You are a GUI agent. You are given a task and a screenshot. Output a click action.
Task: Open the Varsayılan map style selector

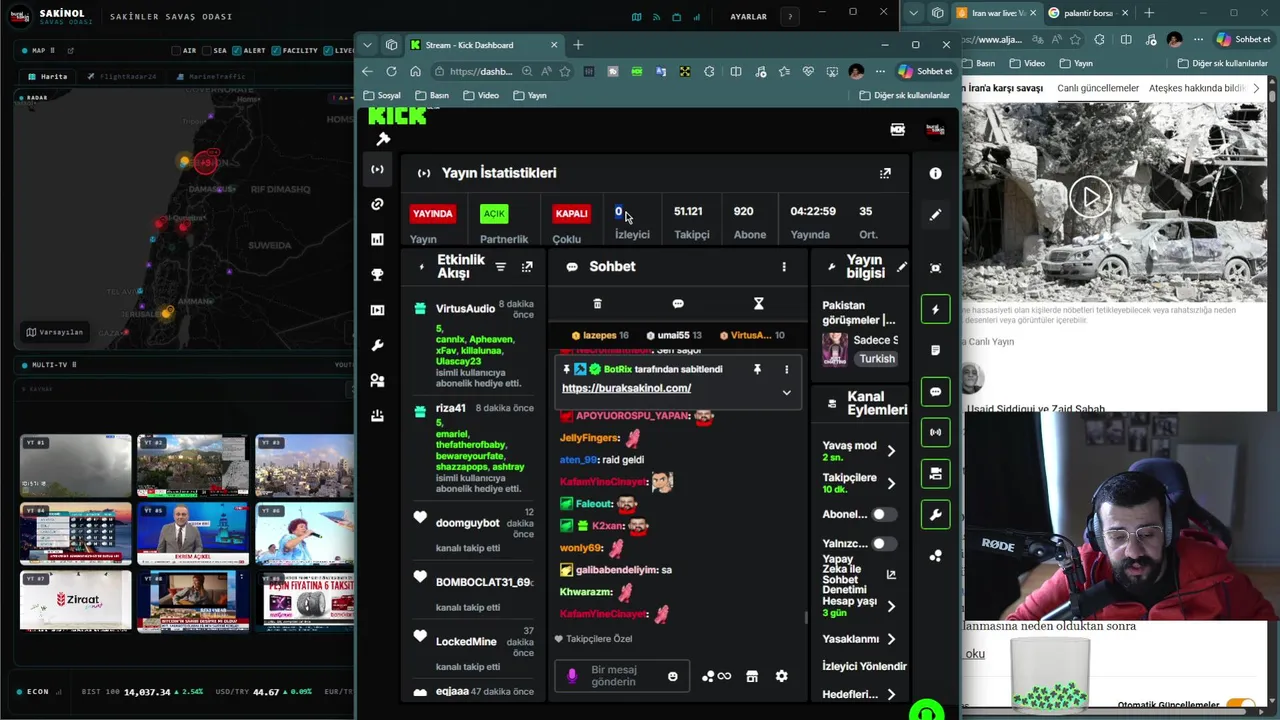pos(55,332)
